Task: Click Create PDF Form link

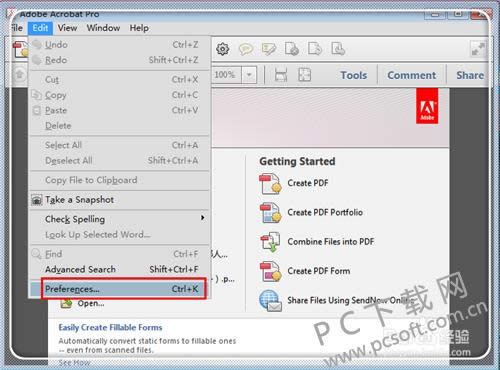Action: point(319,271)
